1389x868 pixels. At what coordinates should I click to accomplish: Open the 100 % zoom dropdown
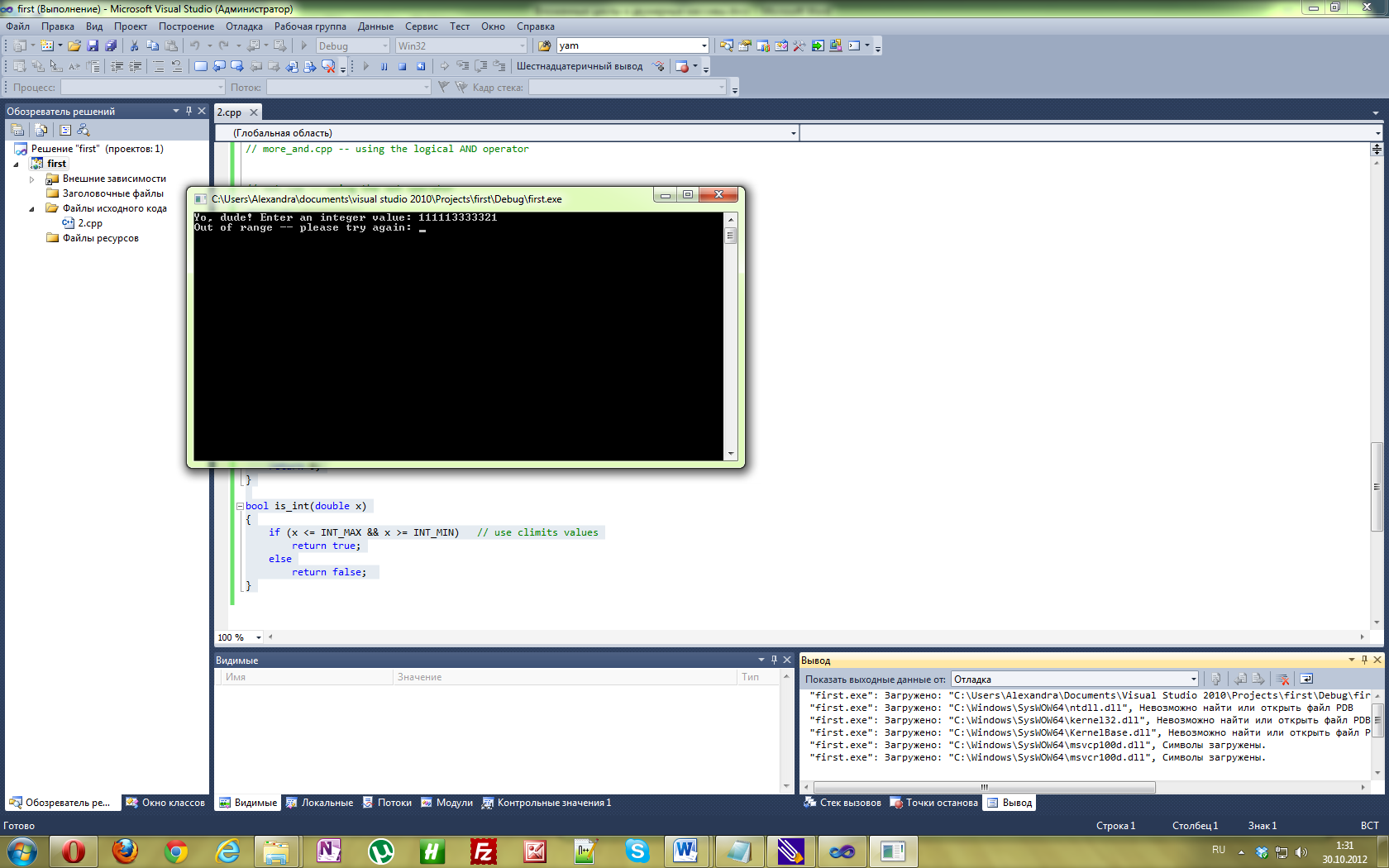point(239,637)
